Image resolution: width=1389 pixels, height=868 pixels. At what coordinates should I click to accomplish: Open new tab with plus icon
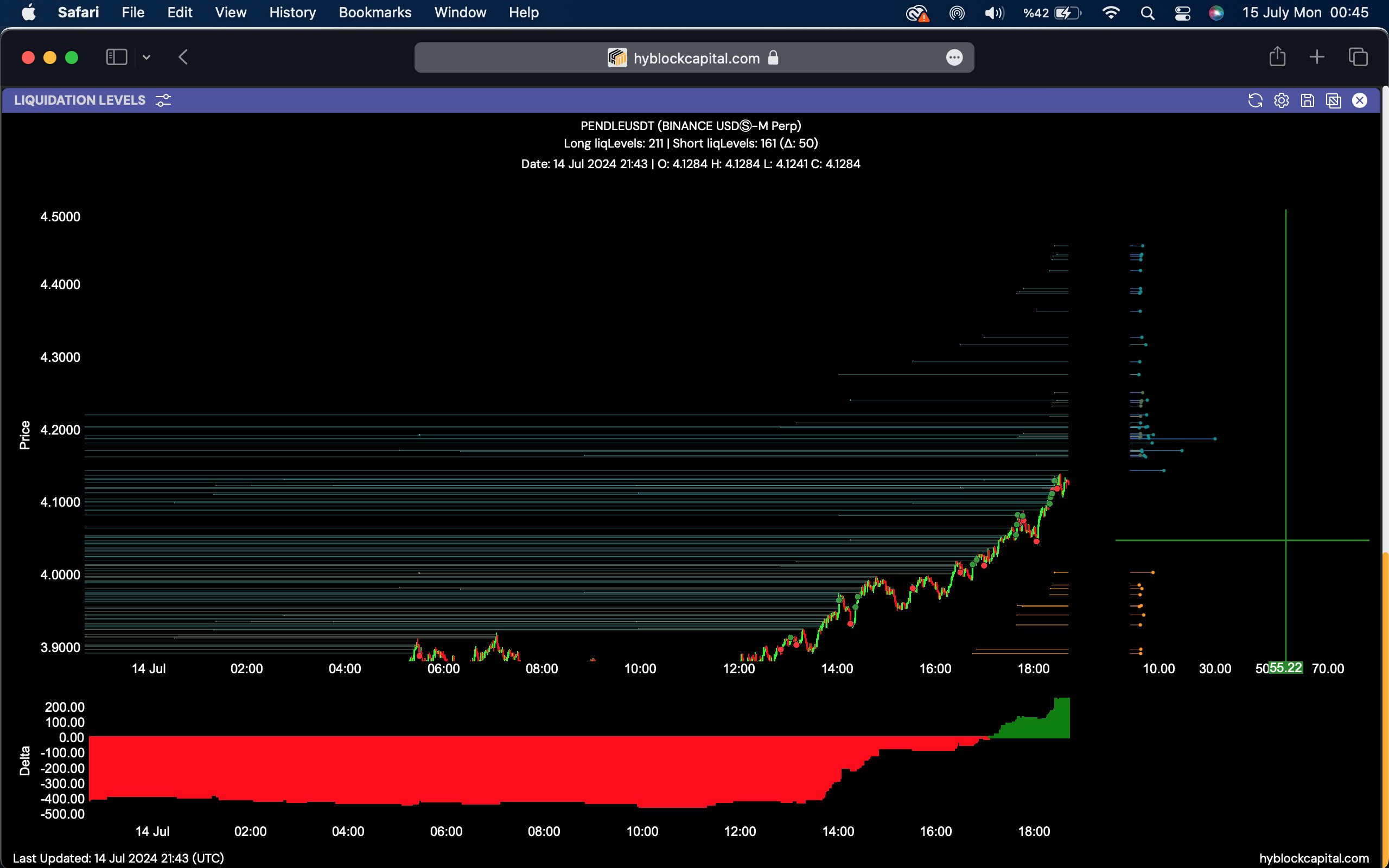click(1317, 57)
